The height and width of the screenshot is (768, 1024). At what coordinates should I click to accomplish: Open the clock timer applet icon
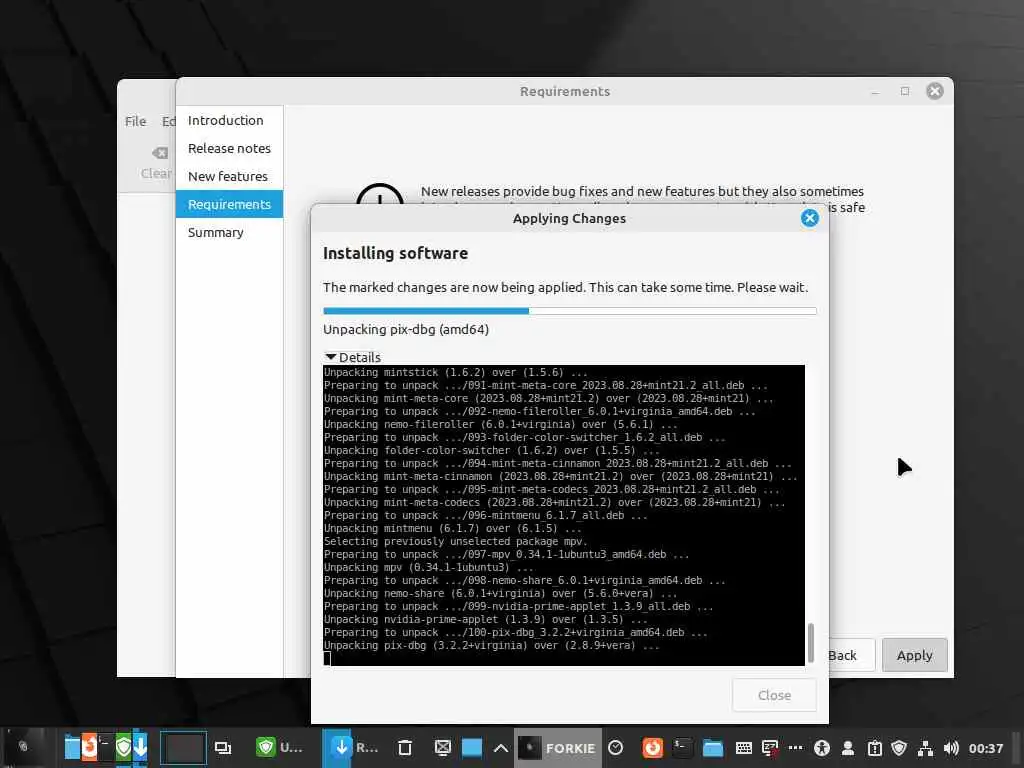[615, 748]
